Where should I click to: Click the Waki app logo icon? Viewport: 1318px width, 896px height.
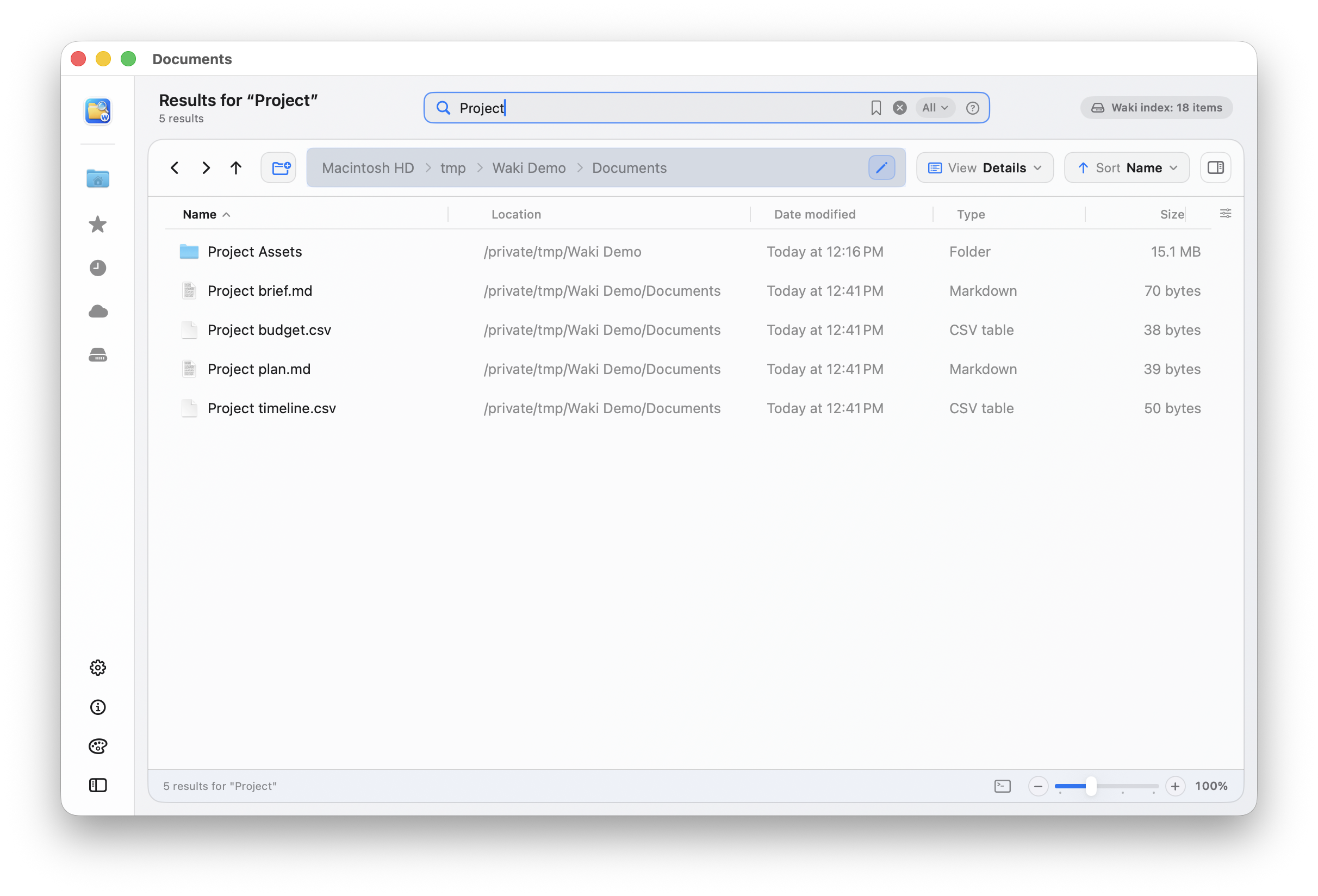click(97, 110)
